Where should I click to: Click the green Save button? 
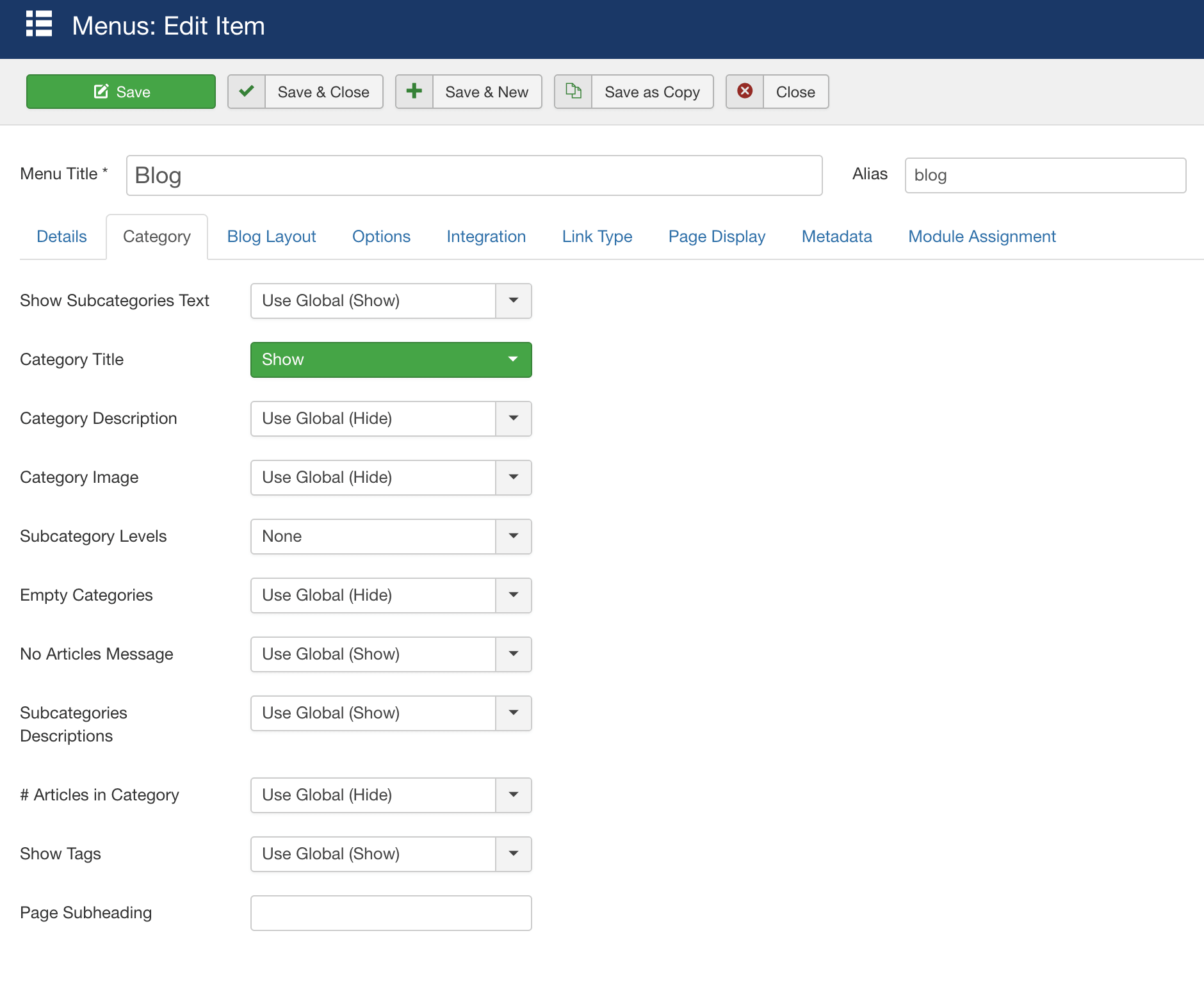121,92
